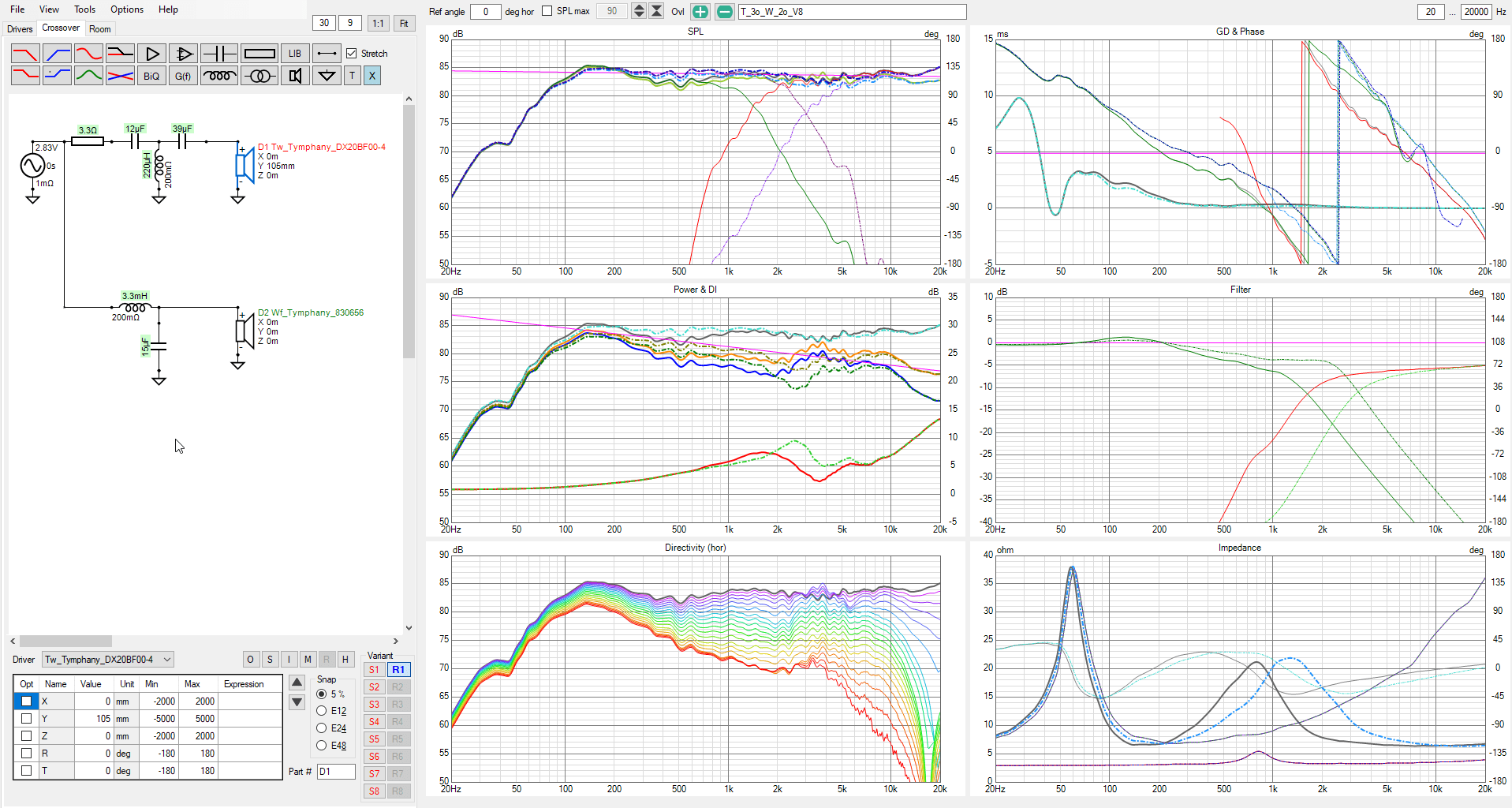Switch to the Drivers tab

[x=20, y=29]
